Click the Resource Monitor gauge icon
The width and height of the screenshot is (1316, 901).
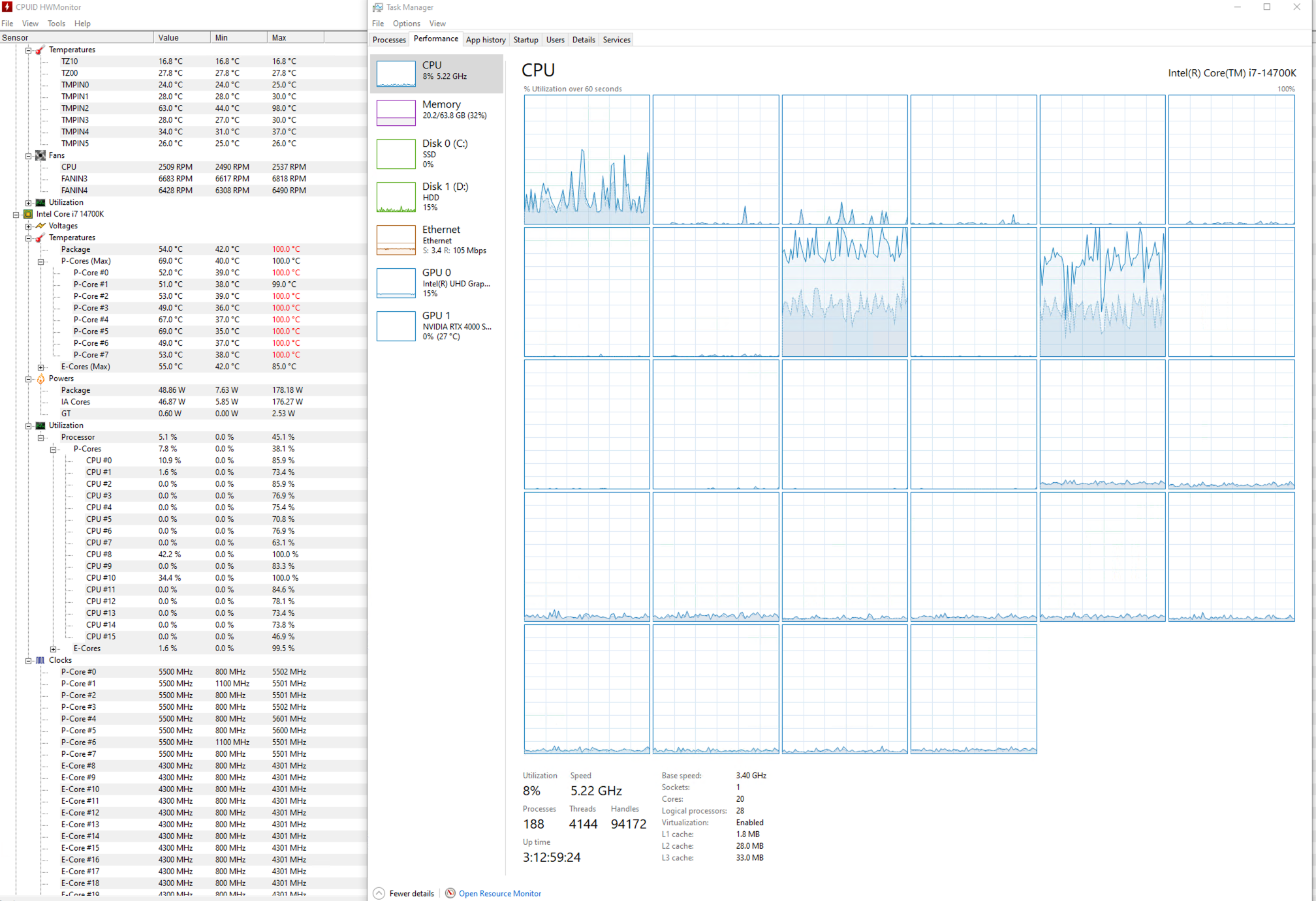tap(450, 893)
